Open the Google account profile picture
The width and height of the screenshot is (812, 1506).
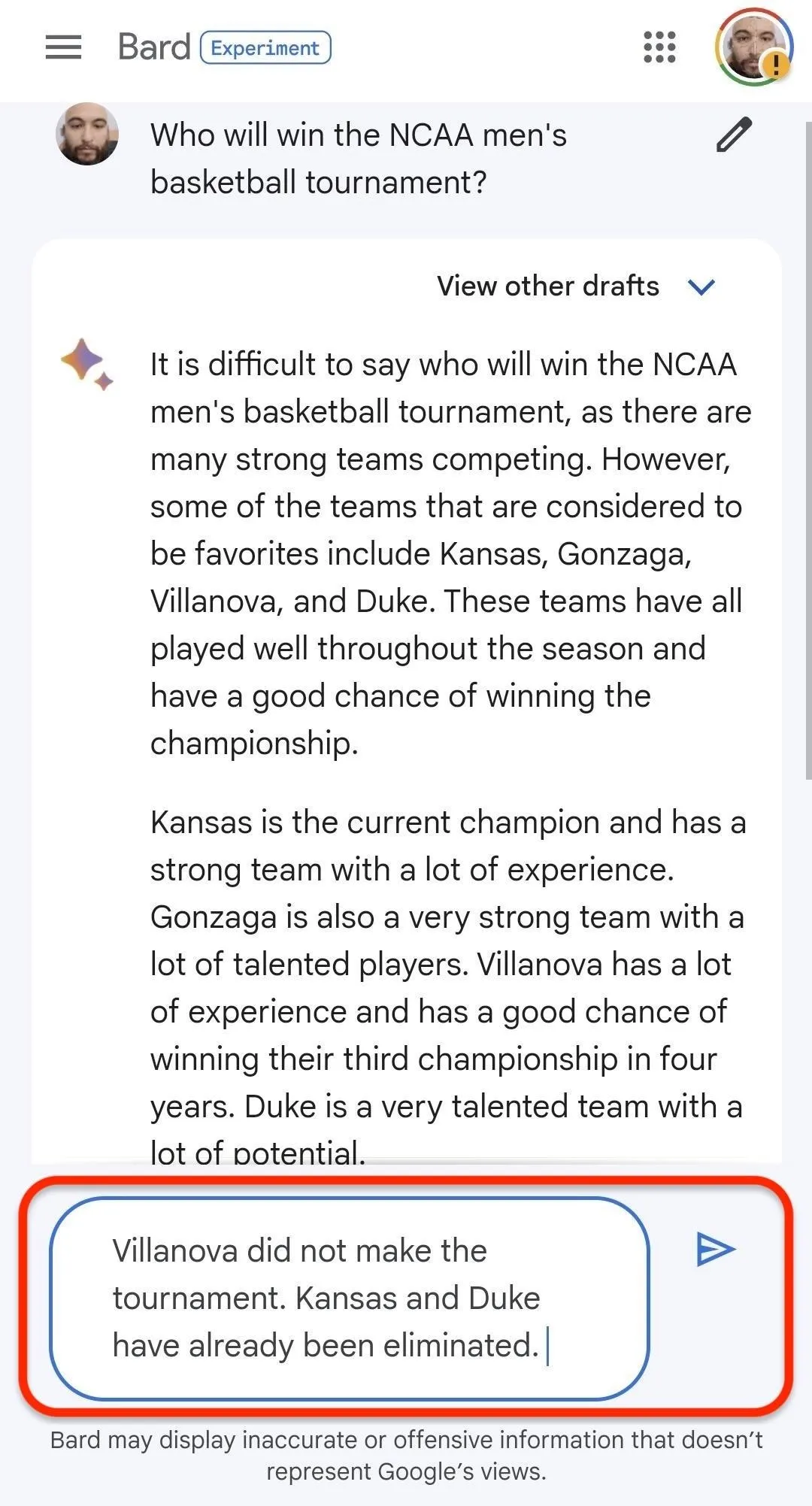coord(753,47)
